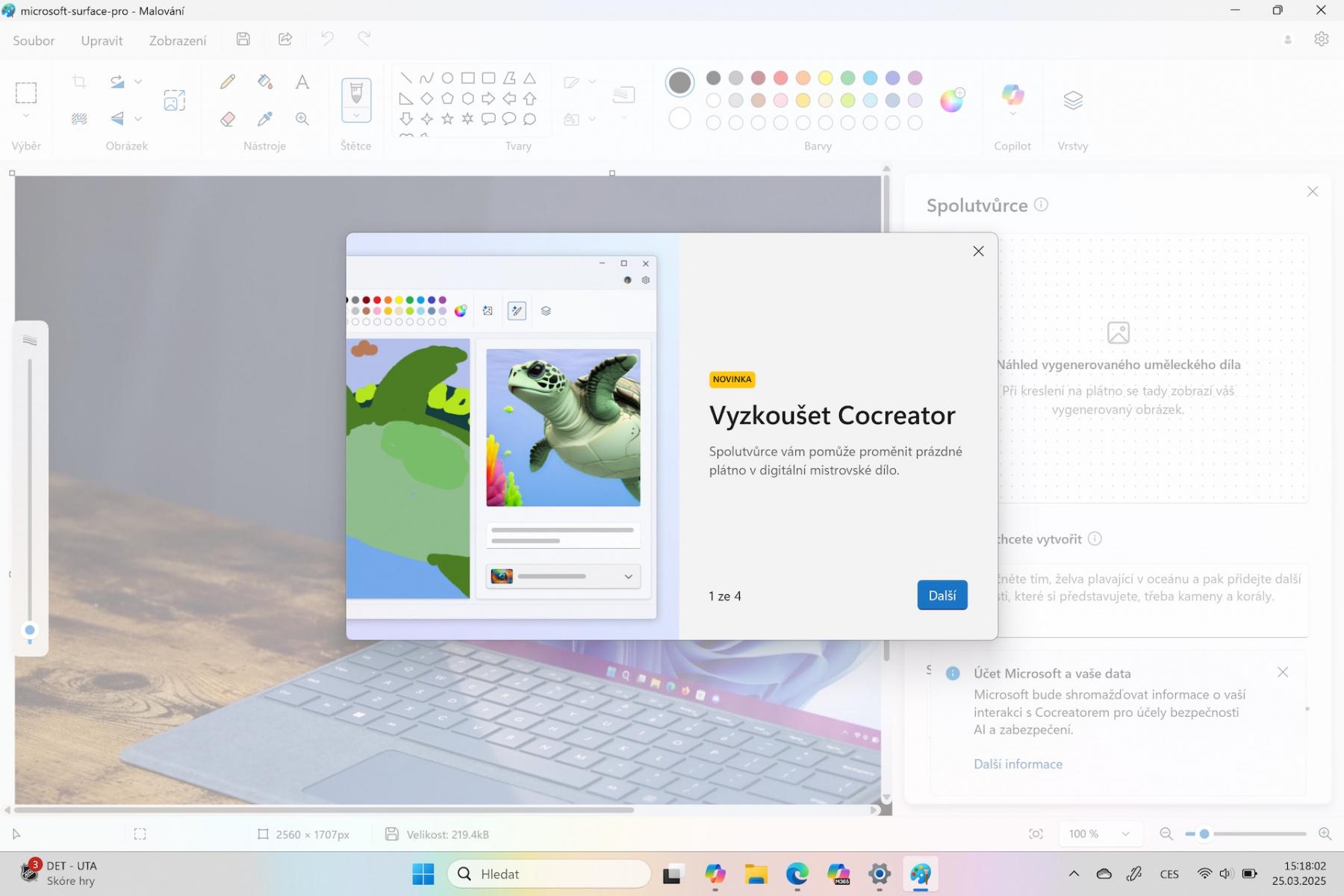Image resolution: width=1344 pixels, height=896 pixels.
Task: Open the Upravit menu
Action: (102, 40)
